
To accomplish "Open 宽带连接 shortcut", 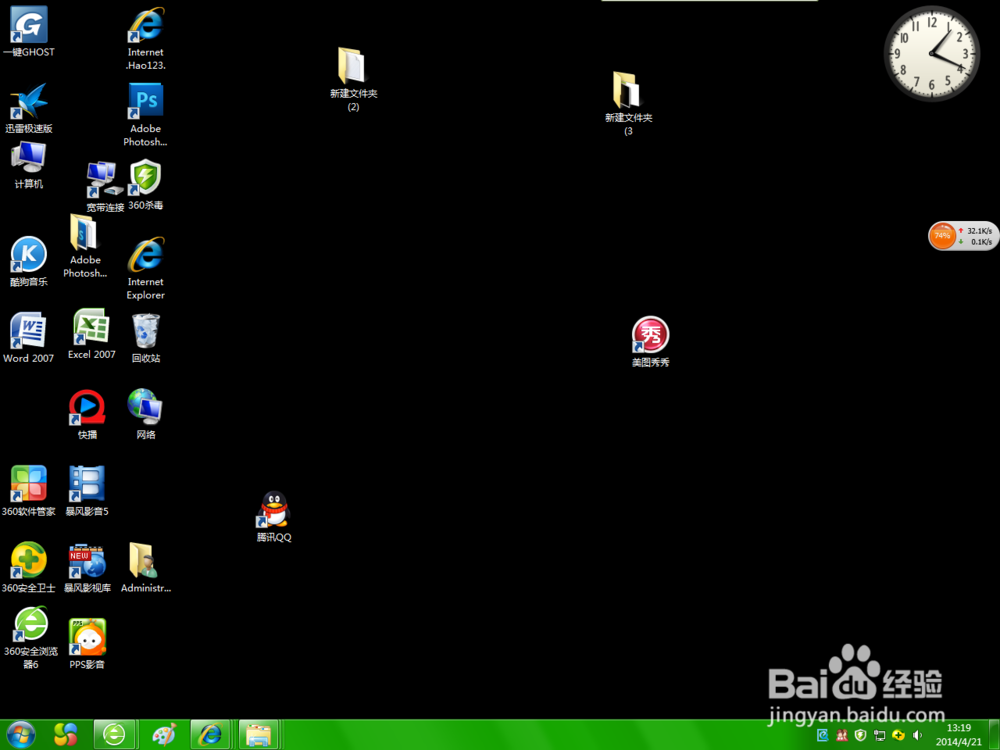I will coord(105,187).
